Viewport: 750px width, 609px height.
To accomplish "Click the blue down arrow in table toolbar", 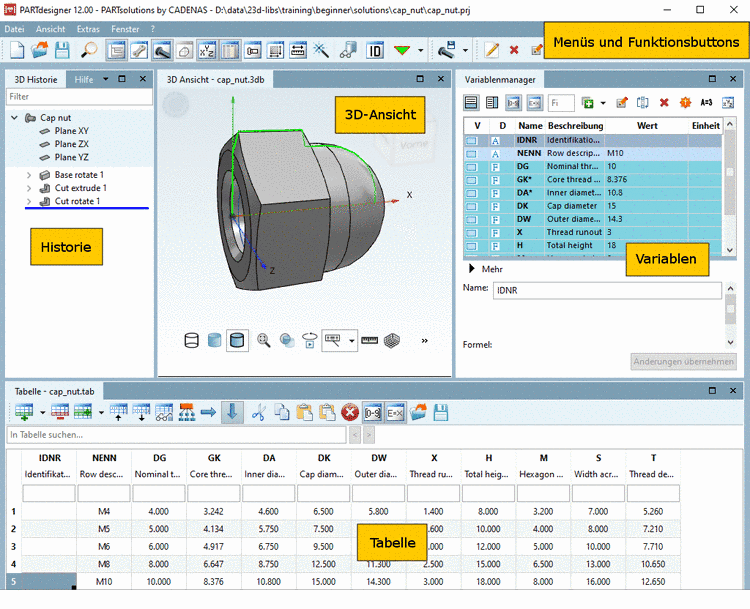I will pos(231,411).
